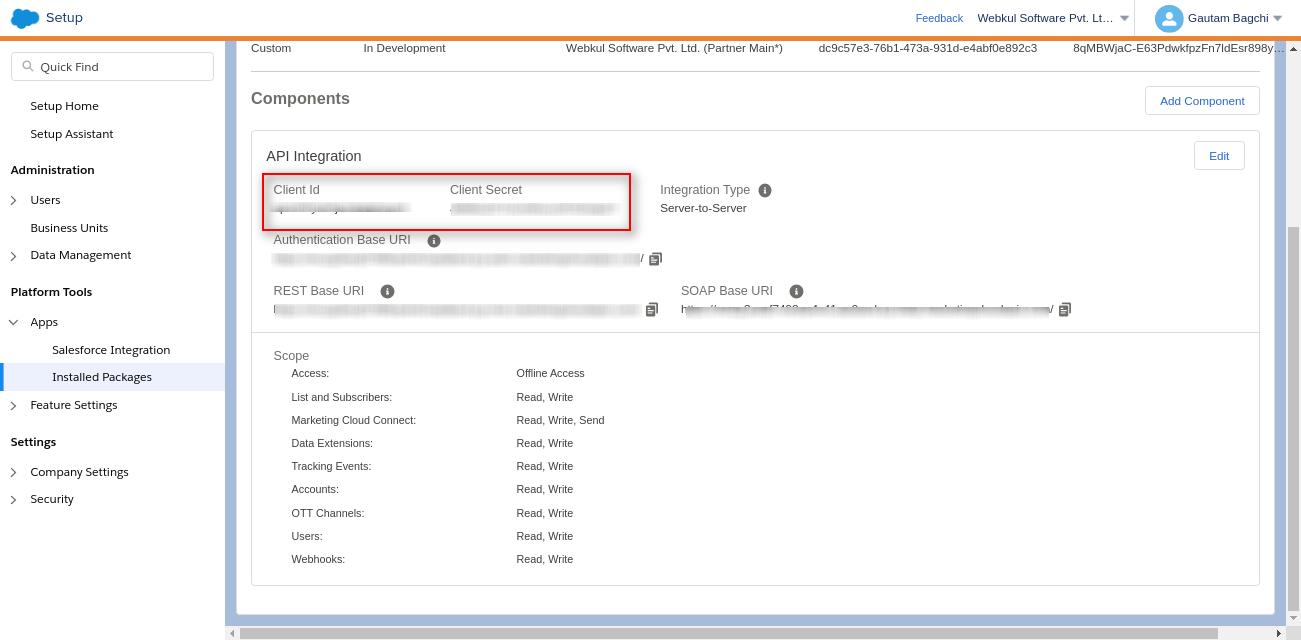
Task: Select 'Read, Write, Send' Marketing Cloud Connect value
Action: tap(560, 420)
